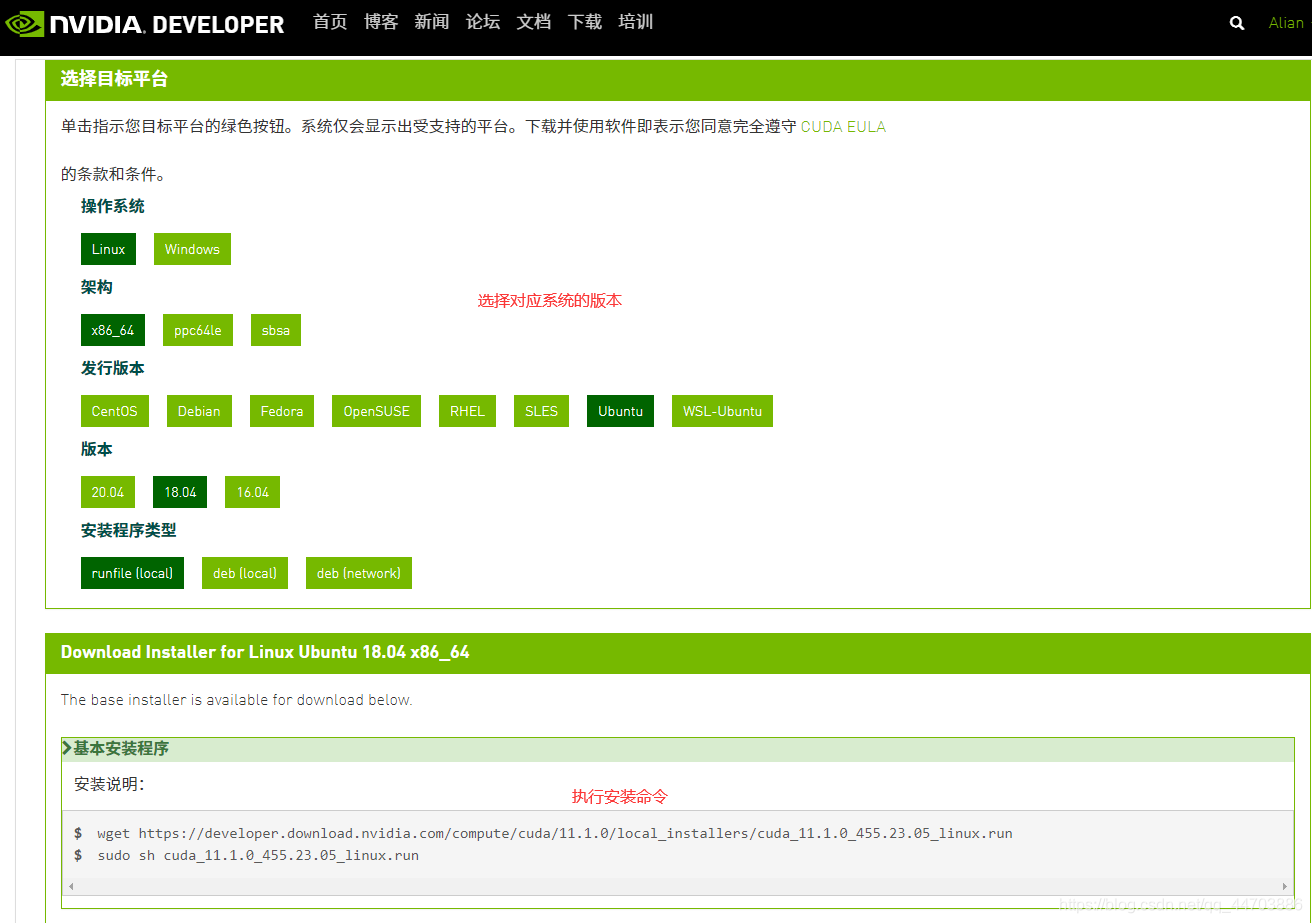Open the 博客 nav item
Image resolution: width=1312 pixels, height=923 pixels.
click(381, 22)
